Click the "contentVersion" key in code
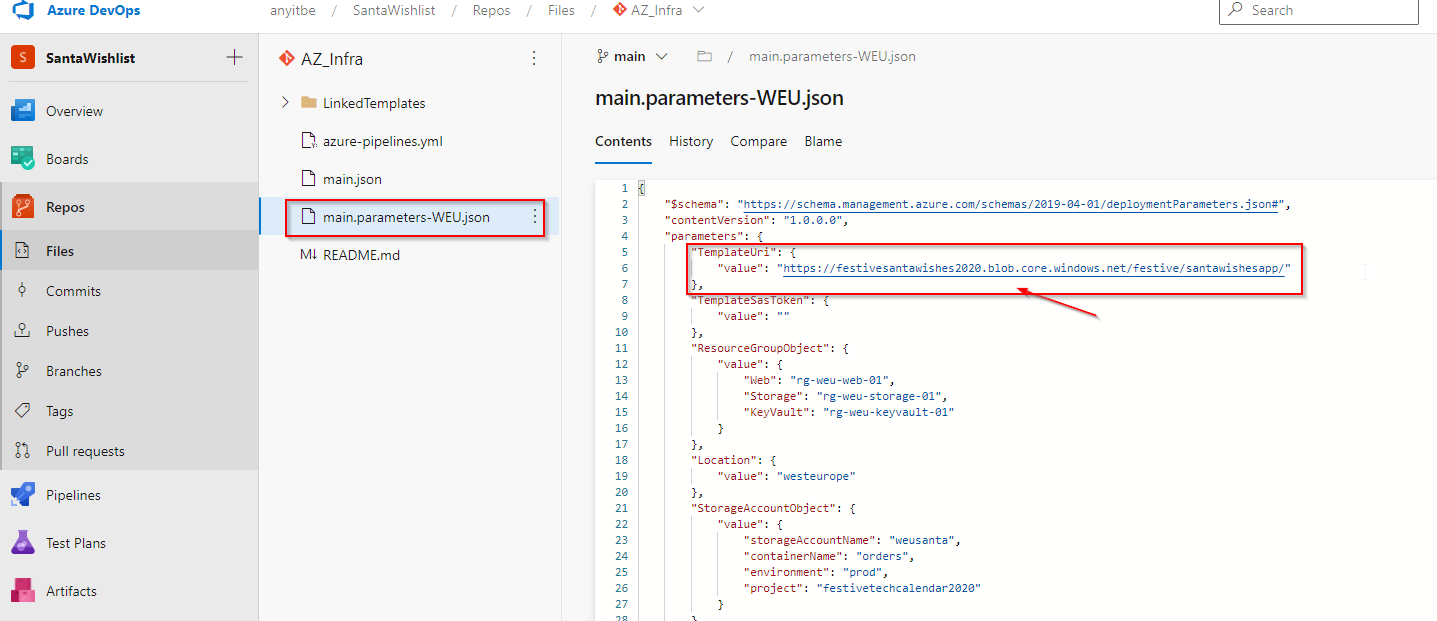This screenshot has height=621, width=1437. [719, 220]
